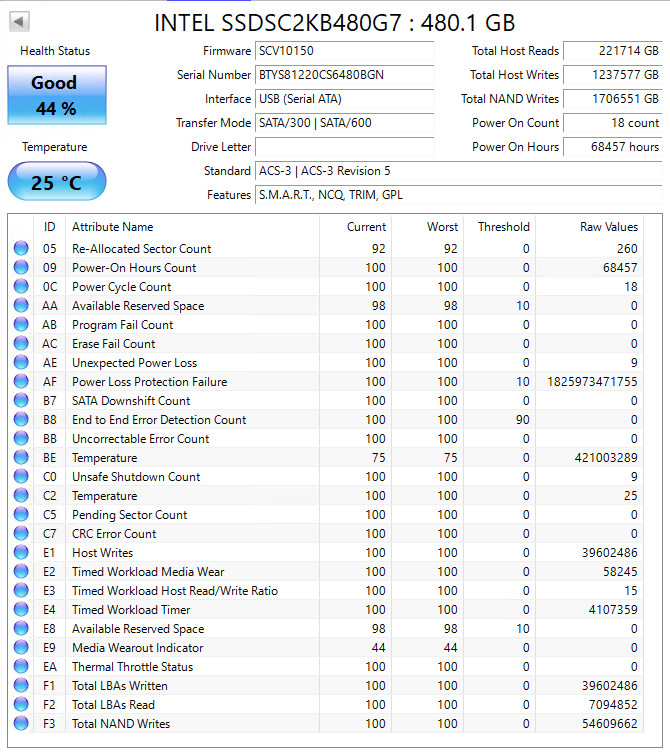Image resolution: width=670 pixels, height=756 pixels.
Task: Click the Power On Count value 18 count
Action: (x=613, y=122)
